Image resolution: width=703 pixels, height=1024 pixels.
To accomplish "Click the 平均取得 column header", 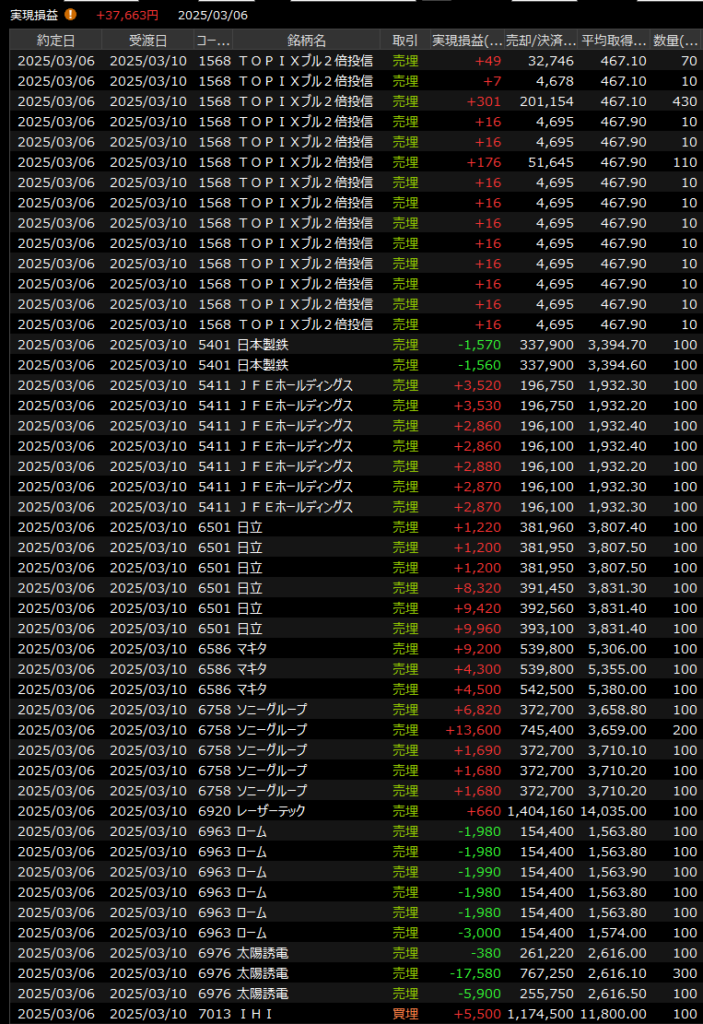I will click(614, 40).
